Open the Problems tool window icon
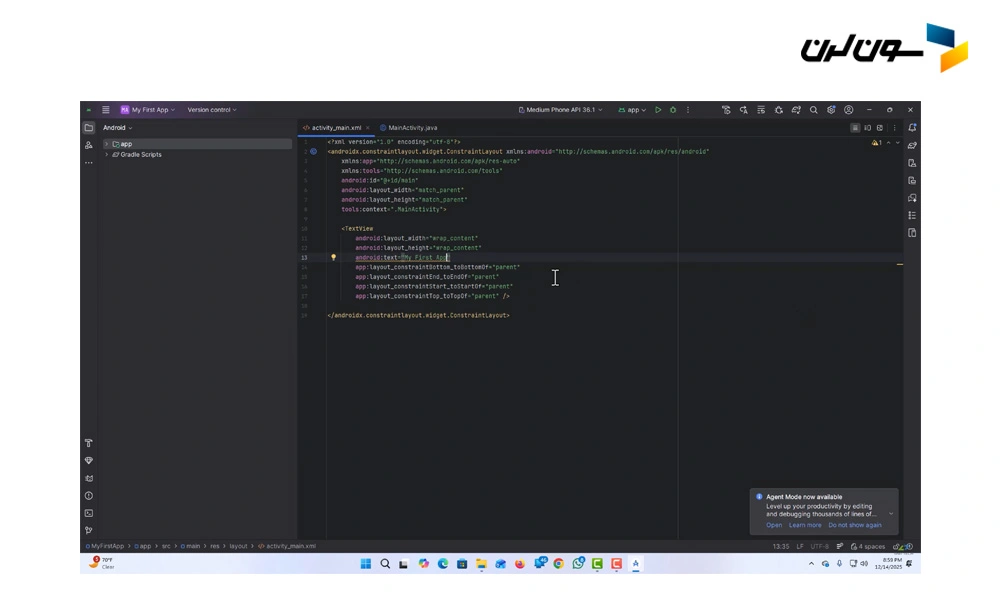 (88, 496)
